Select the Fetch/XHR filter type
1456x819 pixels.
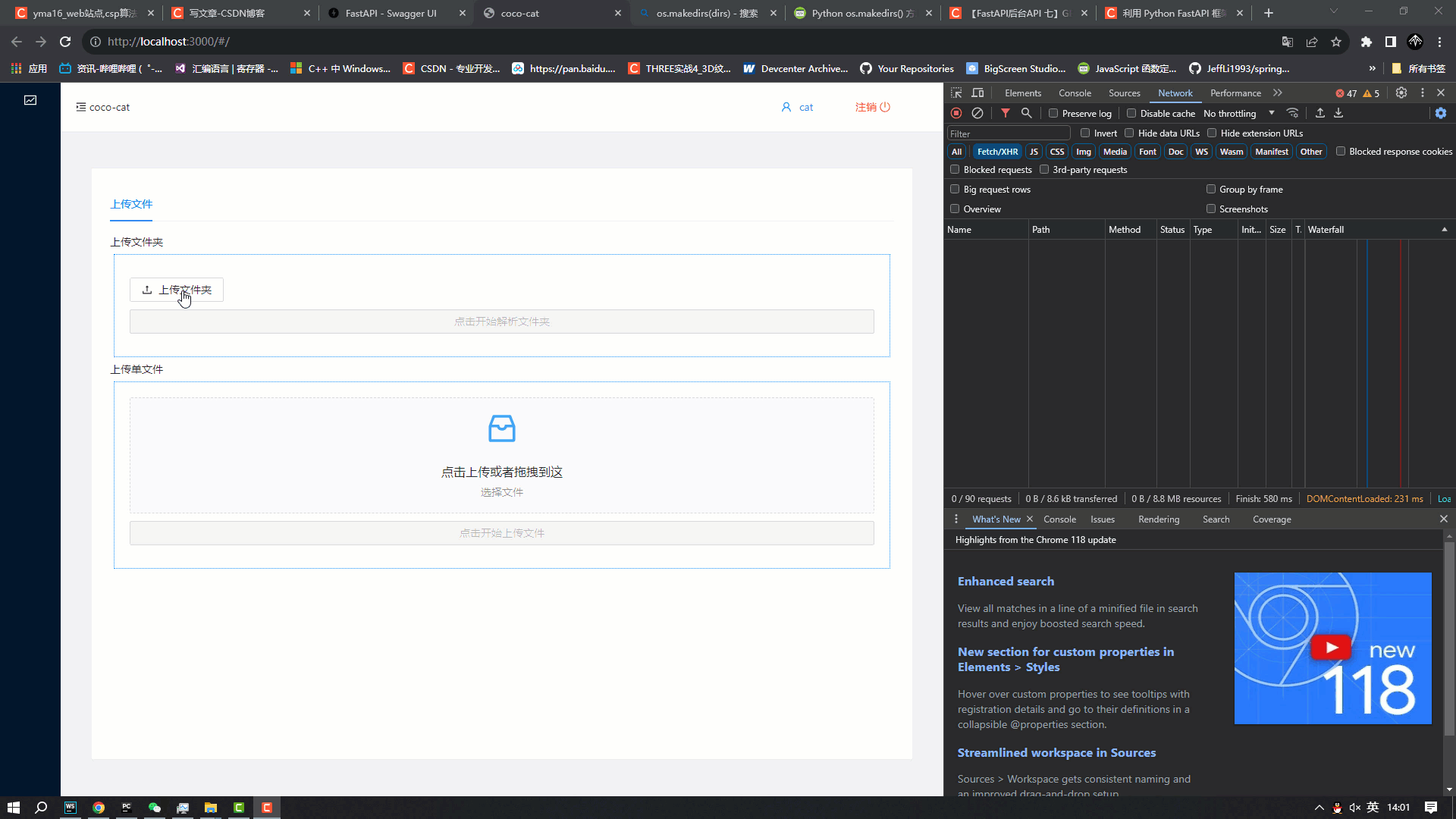pyautogui.click(x=997, y=152)
